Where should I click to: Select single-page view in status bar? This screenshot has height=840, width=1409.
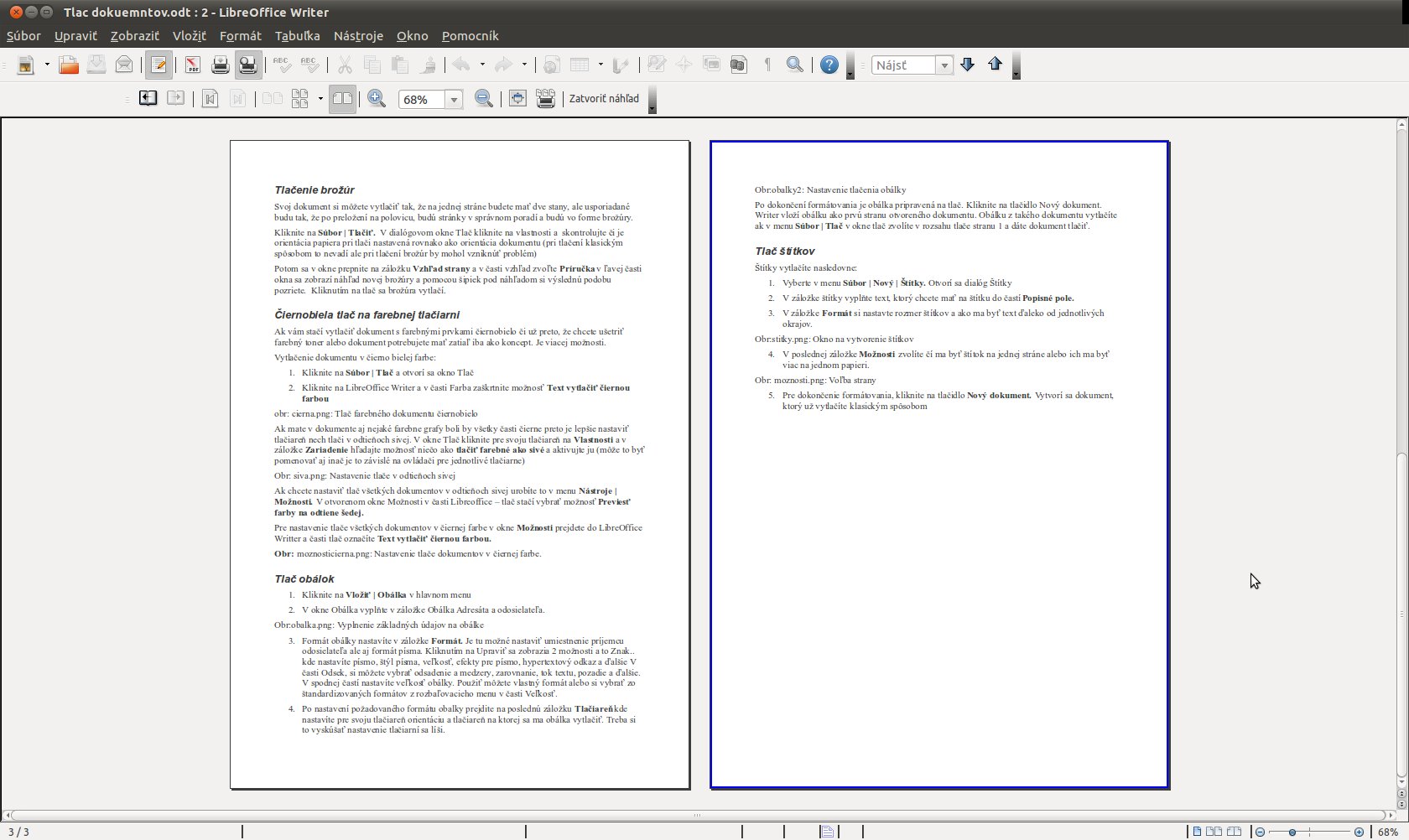tap(1198, 832)
